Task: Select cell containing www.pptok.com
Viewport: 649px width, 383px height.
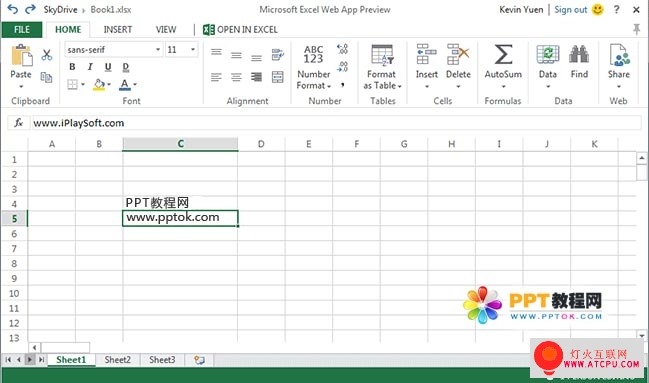Action: [180, 218]
